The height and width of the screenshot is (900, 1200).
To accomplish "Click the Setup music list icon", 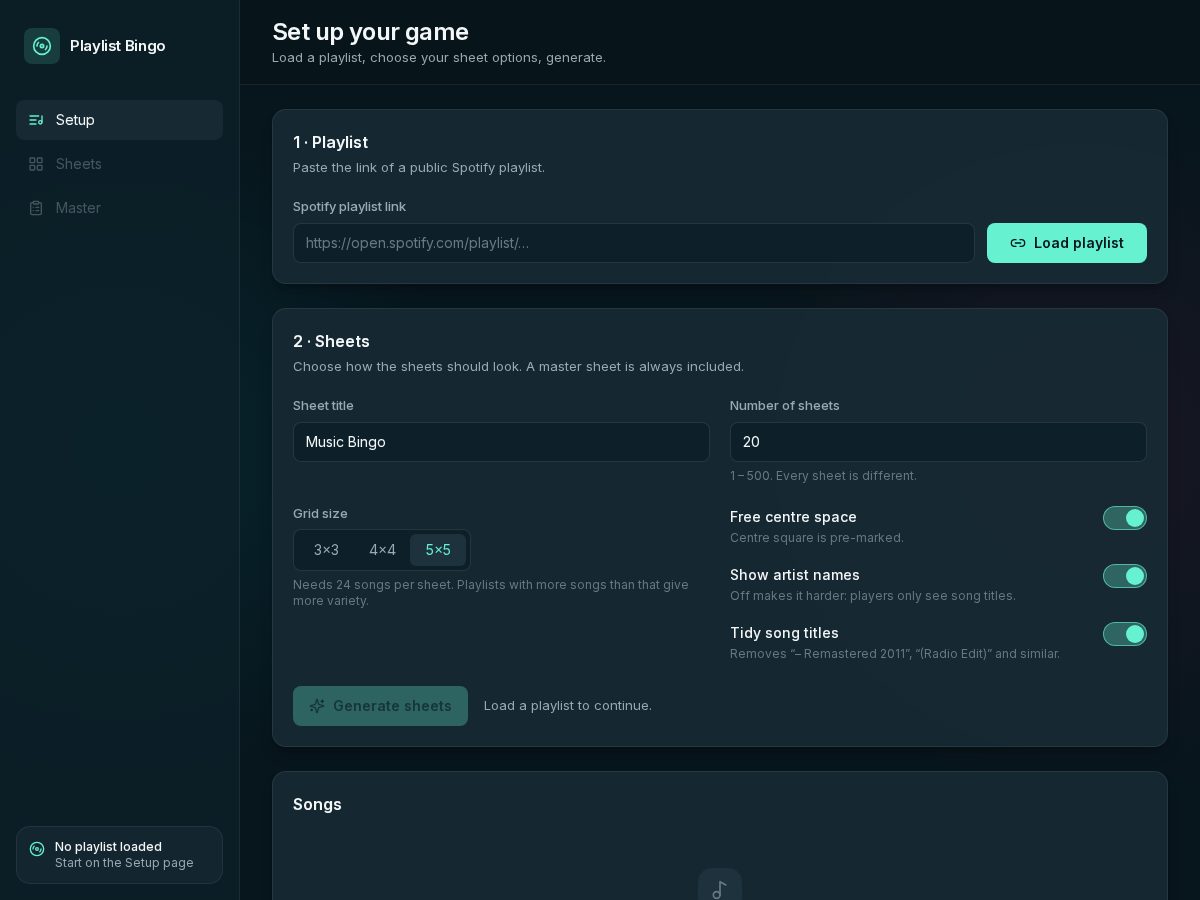I will [x=36, y=120].
